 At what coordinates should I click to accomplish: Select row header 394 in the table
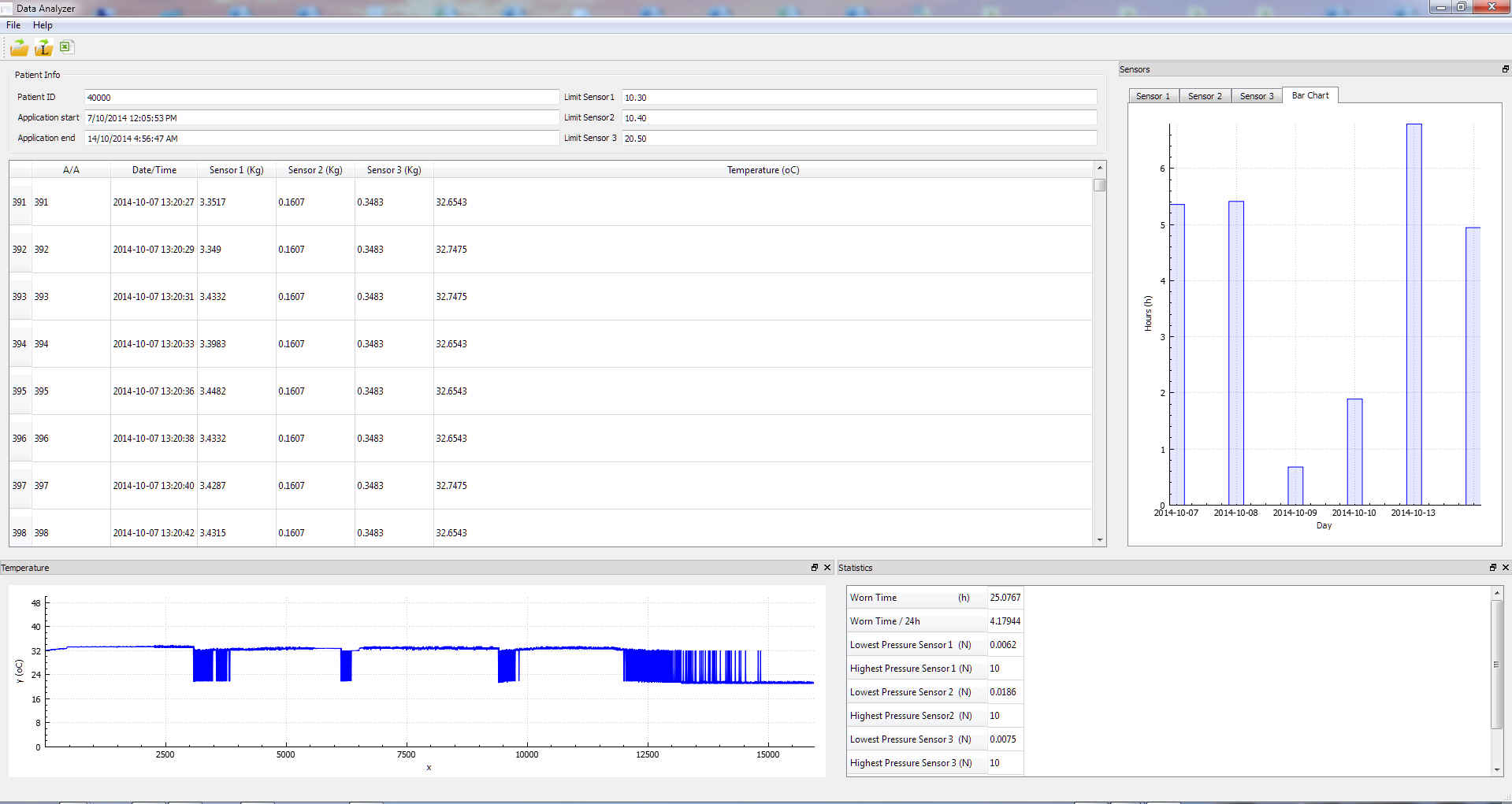[x=20, y=344]
